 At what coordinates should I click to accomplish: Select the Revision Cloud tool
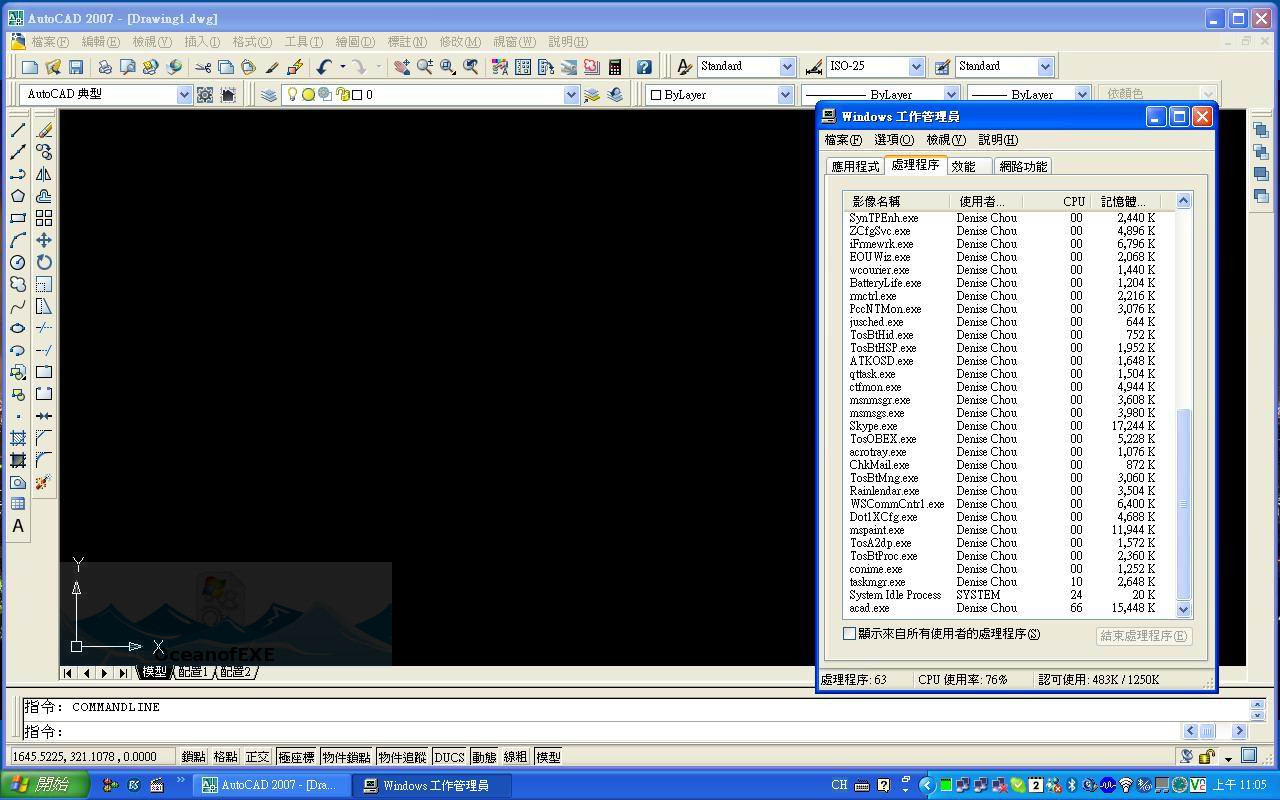[18, 284]
